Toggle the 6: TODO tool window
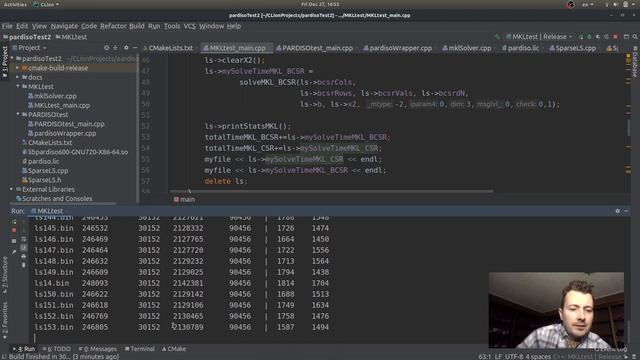640x360 pixels. pyautogui.click(x=56, y=349)
